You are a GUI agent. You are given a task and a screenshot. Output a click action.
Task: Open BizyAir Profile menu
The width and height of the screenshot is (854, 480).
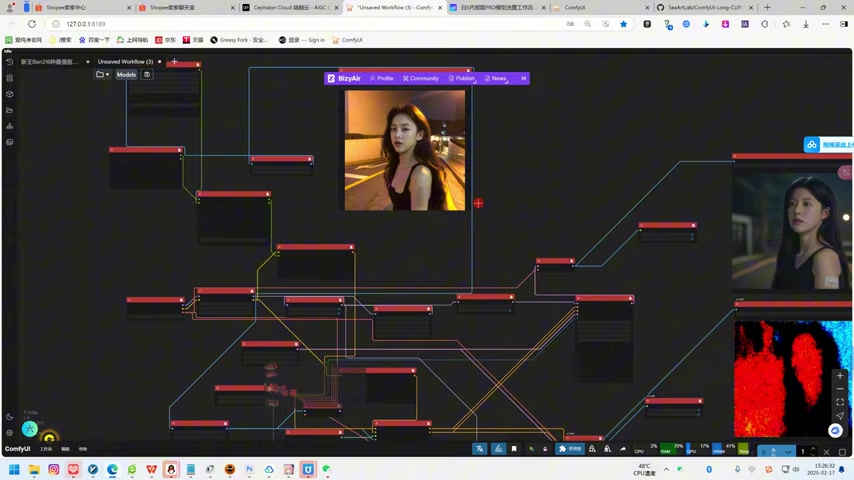coord(381,78)
